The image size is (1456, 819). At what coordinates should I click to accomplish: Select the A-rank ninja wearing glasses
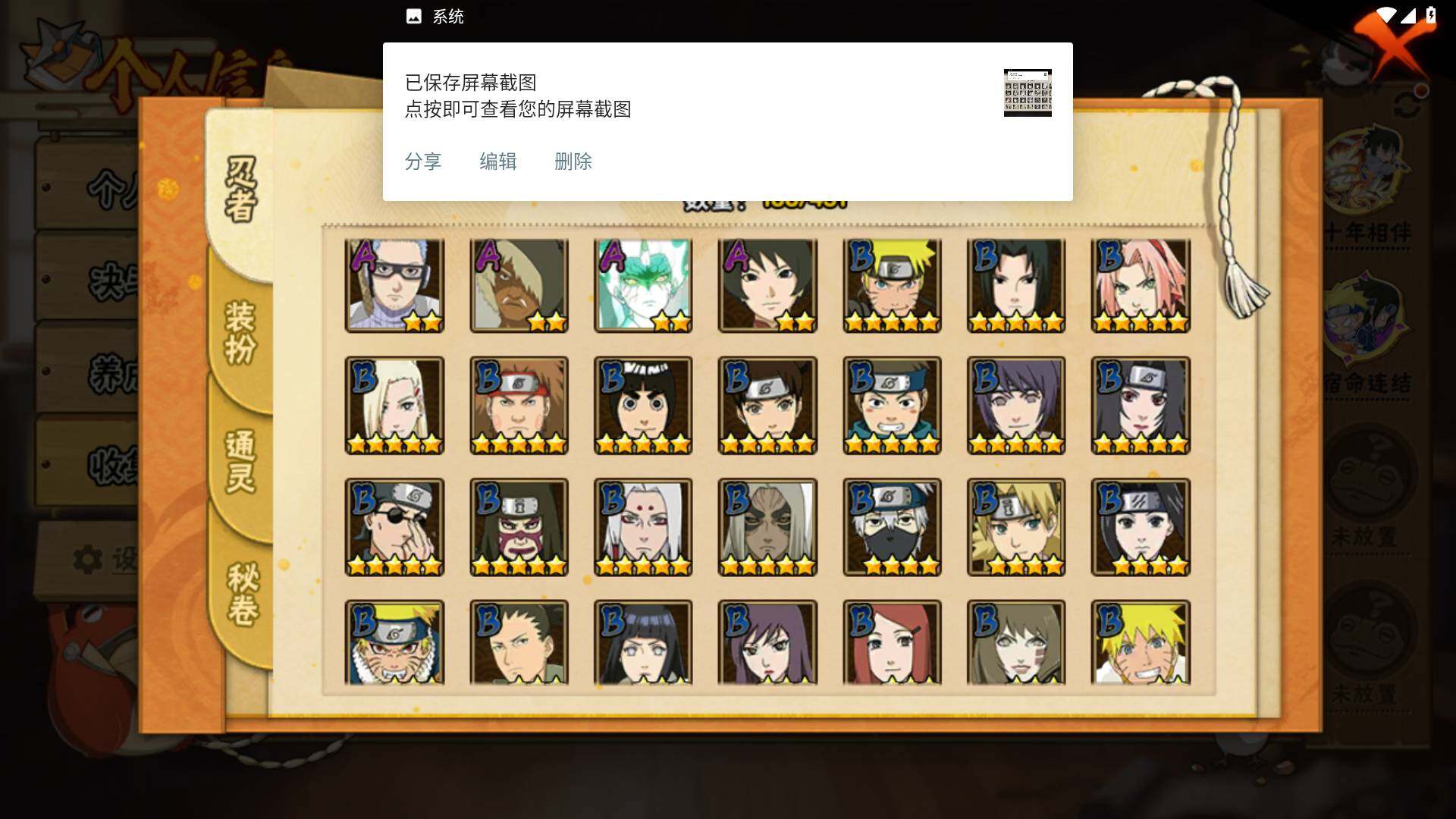tap(394, 285)
